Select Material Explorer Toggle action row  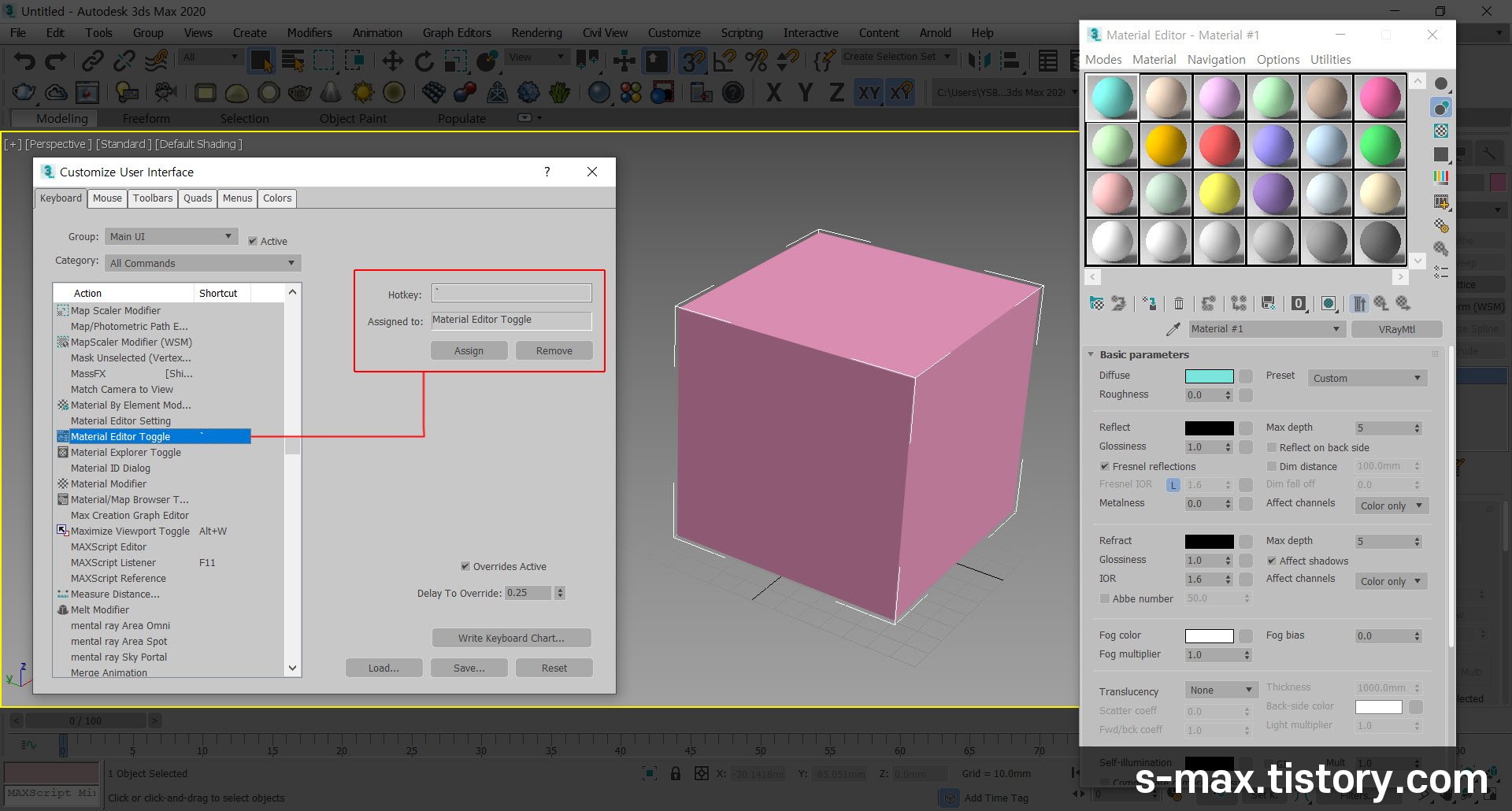(154, 452)
